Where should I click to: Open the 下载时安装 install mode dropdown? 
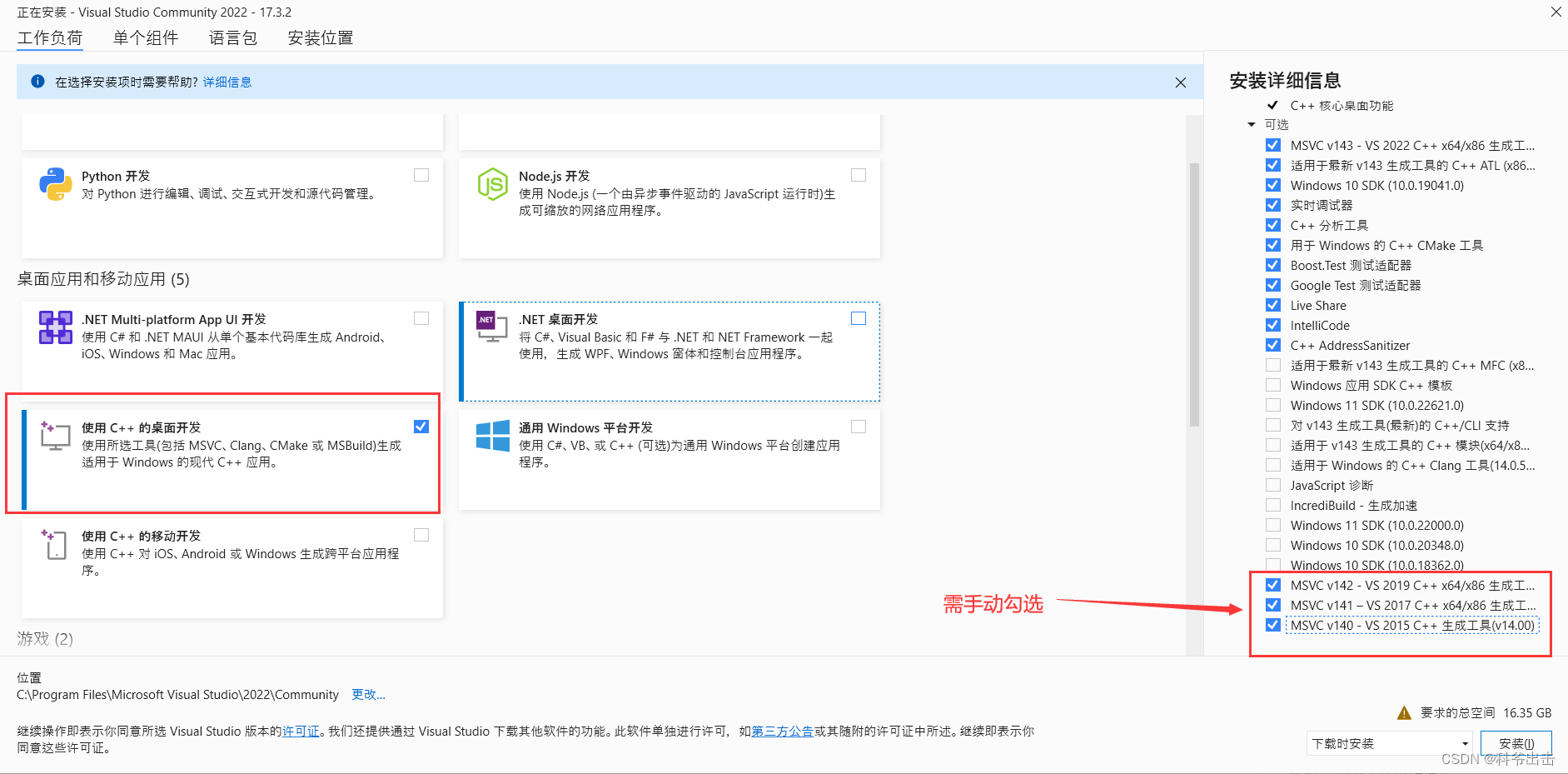[1389, 743]
